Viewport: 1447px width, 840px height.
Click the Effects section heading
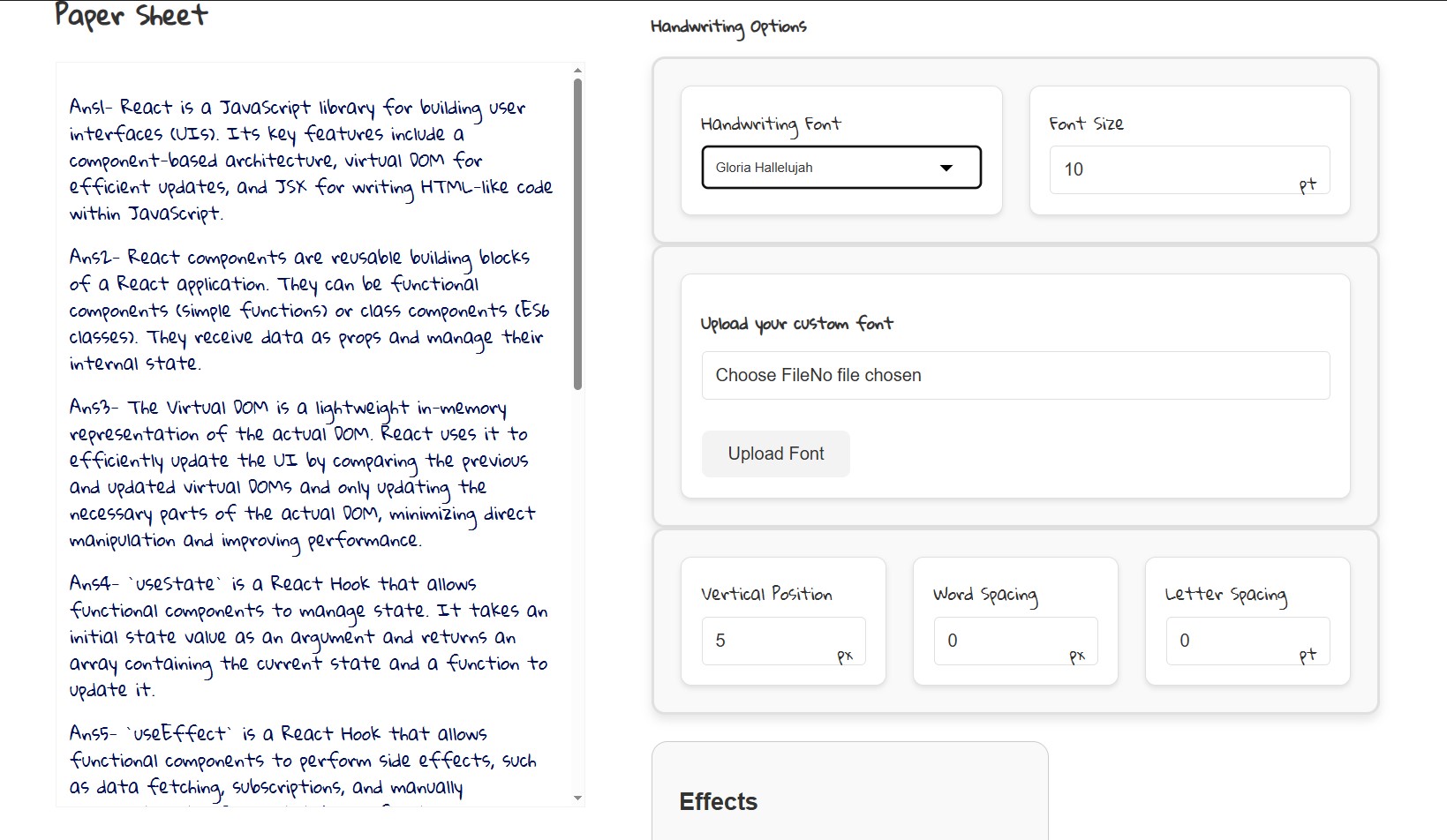[x=718, y=801]
